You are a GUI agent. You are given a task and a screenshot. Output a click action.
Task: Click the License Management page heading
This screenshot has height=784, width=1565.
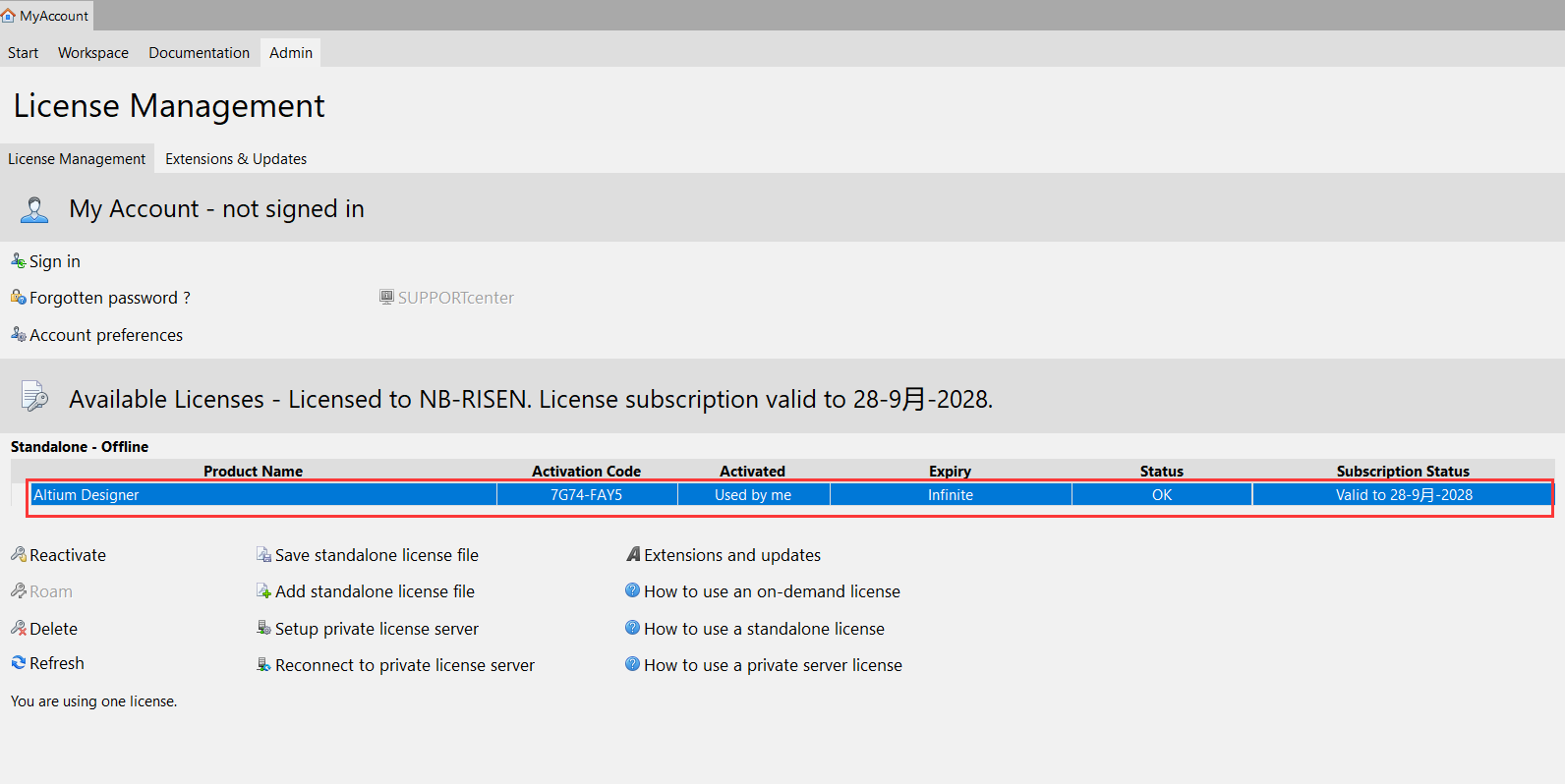169,106
